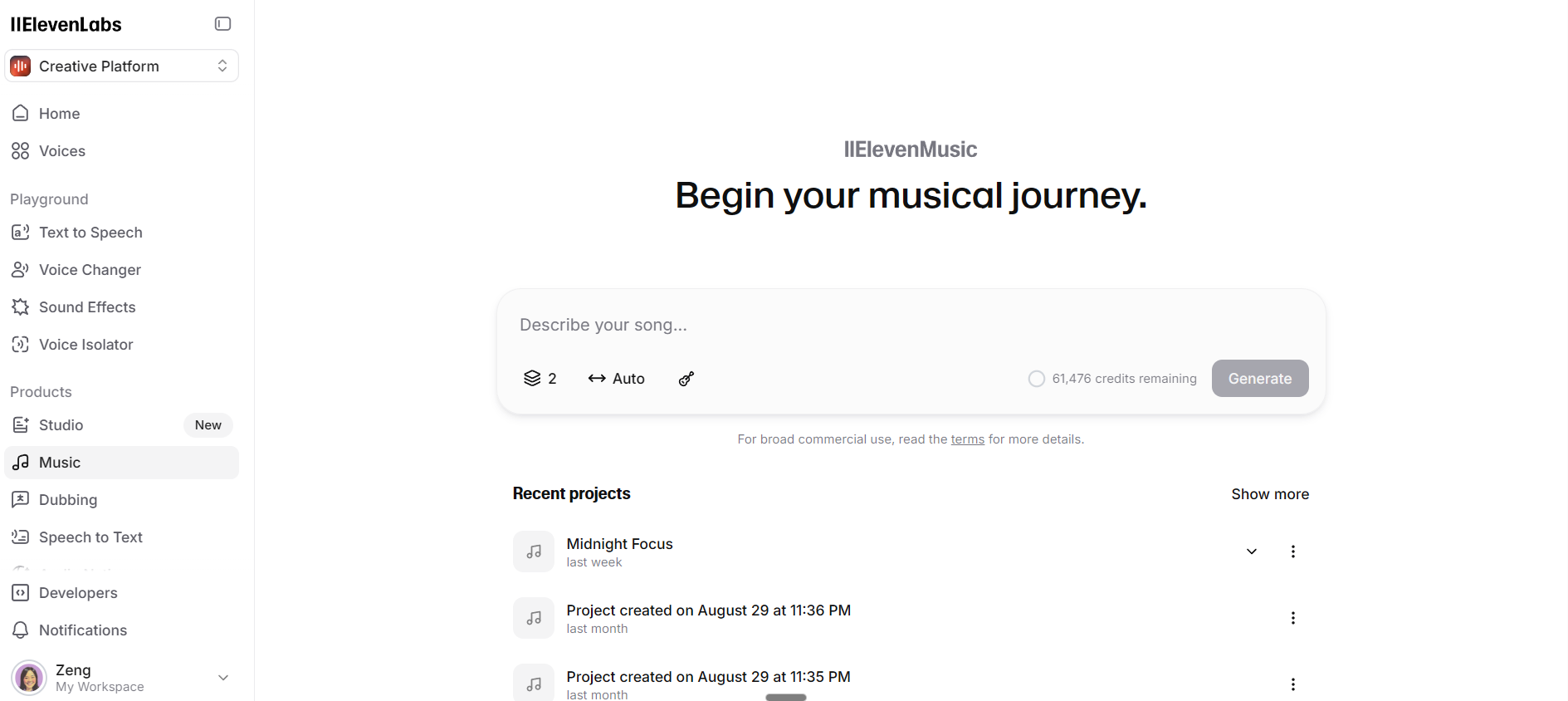Expand the Zeng workspace menu chevron
Screen dimensions: 1568x701
click(x=223, y=678)
